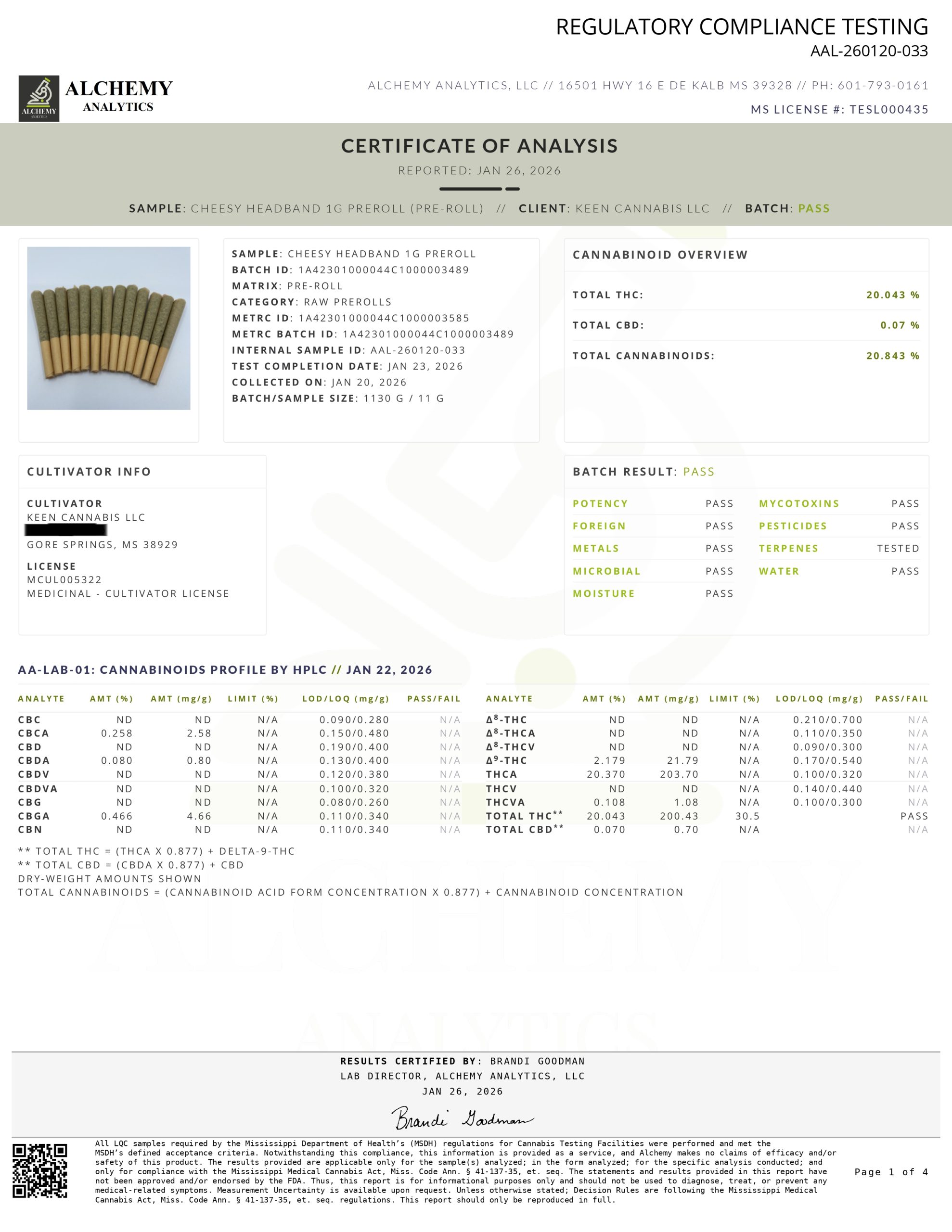The height and width of the screenshot is (1232, 952).
Task: Click the green BATCH PASS status in header
Action: click(x=813, y=208)
